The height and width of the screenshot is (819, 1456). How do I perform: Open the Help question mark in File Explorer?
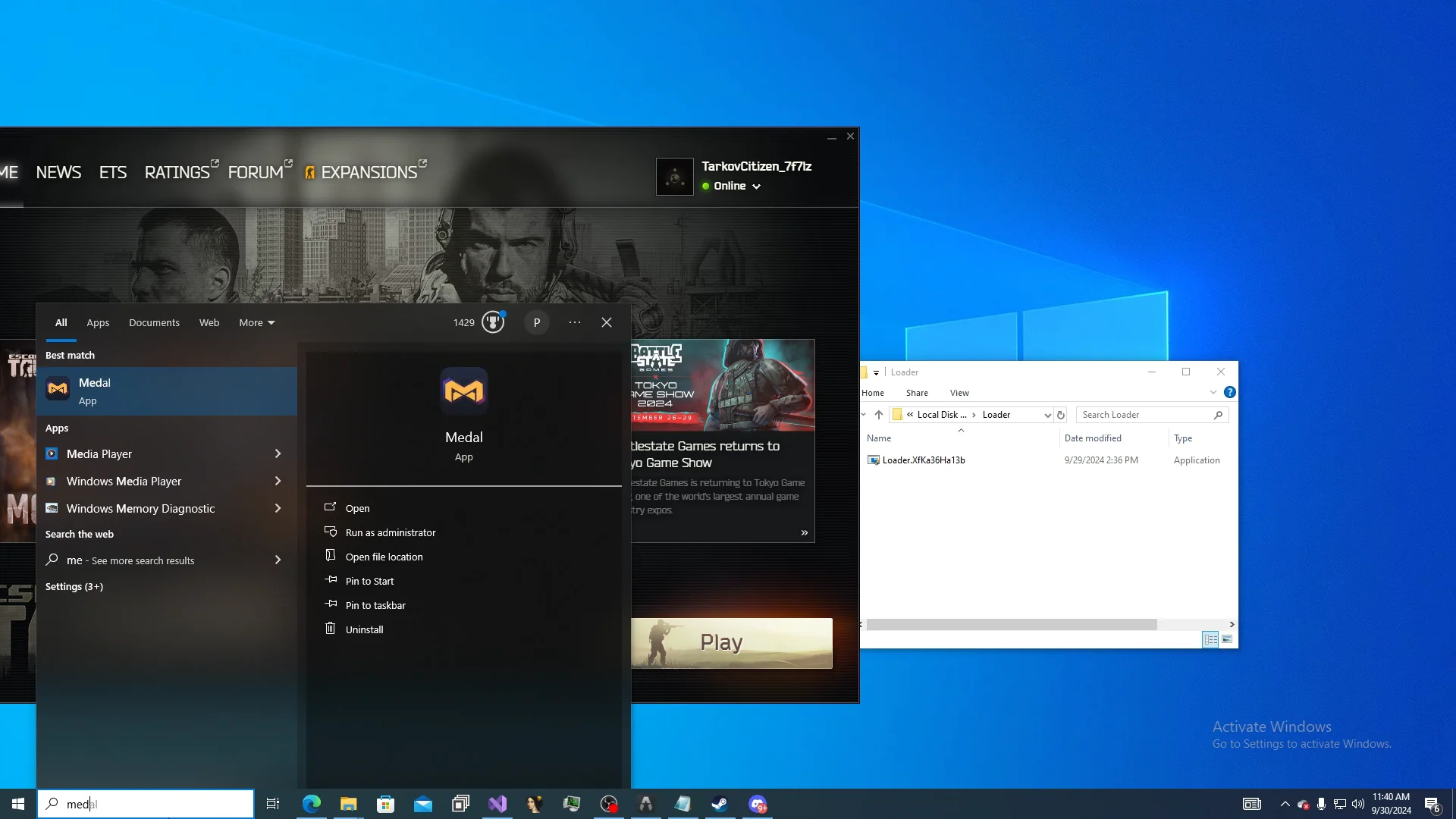point(1230,392)
